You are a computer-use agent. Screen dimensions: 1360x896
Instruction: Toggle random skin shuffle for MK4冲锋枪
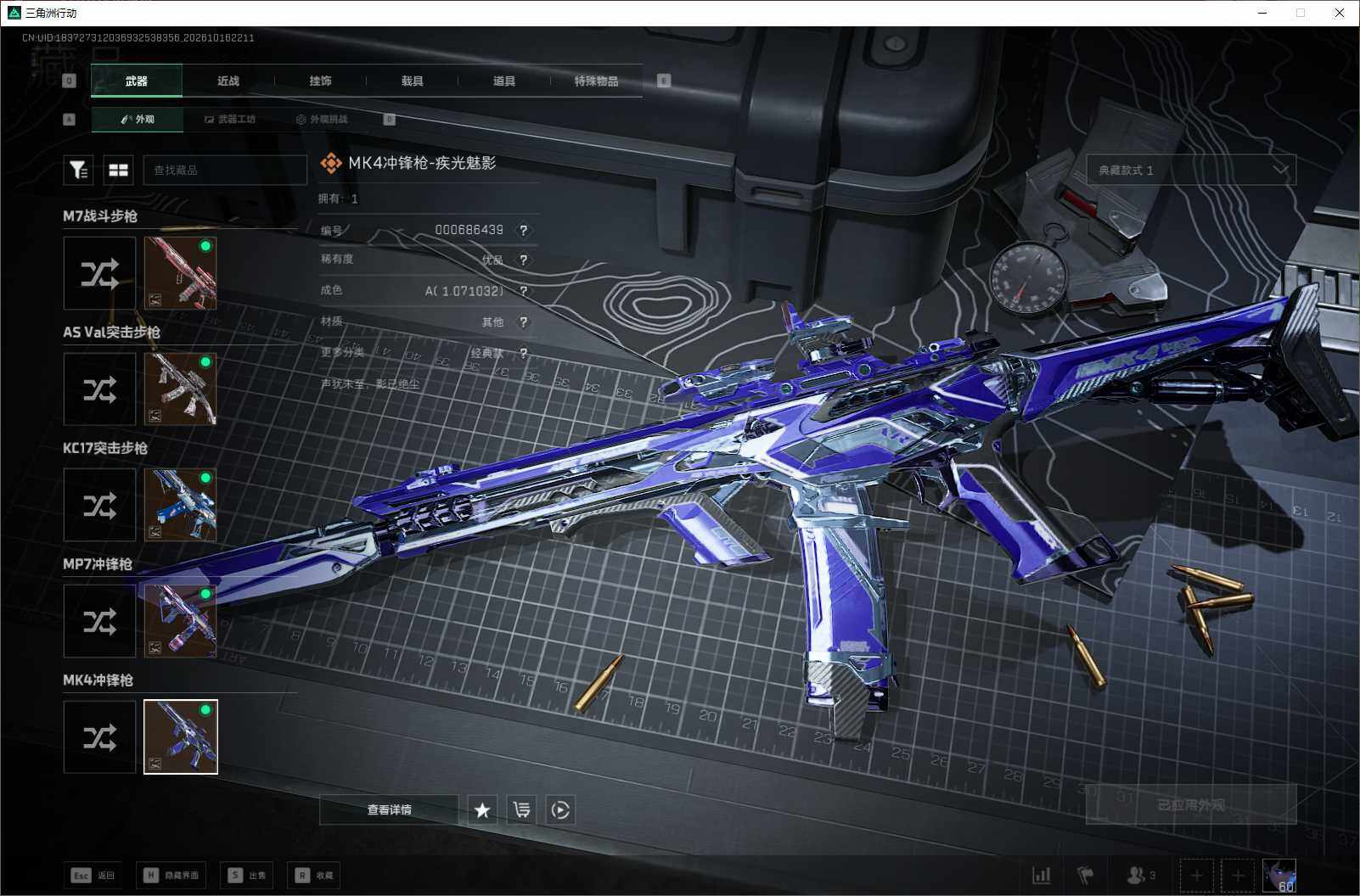pyautogui.click(x=99, y=736)
